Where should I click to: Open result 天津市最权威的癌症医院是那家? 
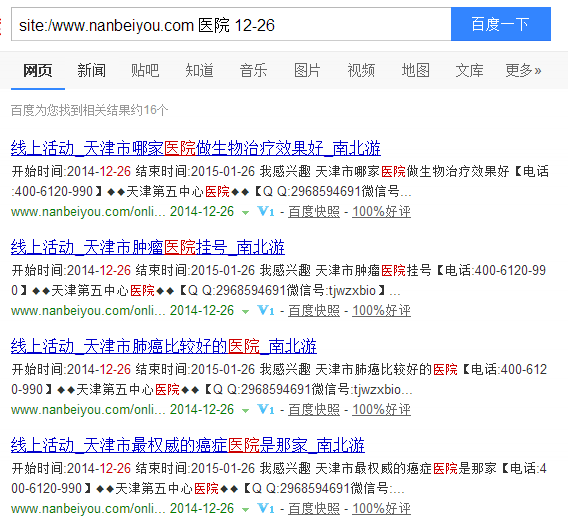188,445
